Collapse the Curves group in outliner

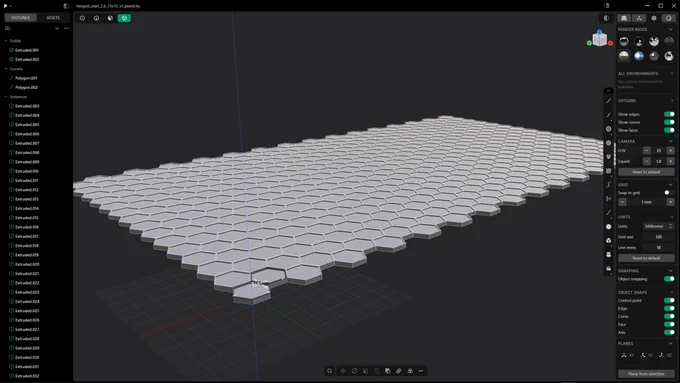[x=6, y=69]
